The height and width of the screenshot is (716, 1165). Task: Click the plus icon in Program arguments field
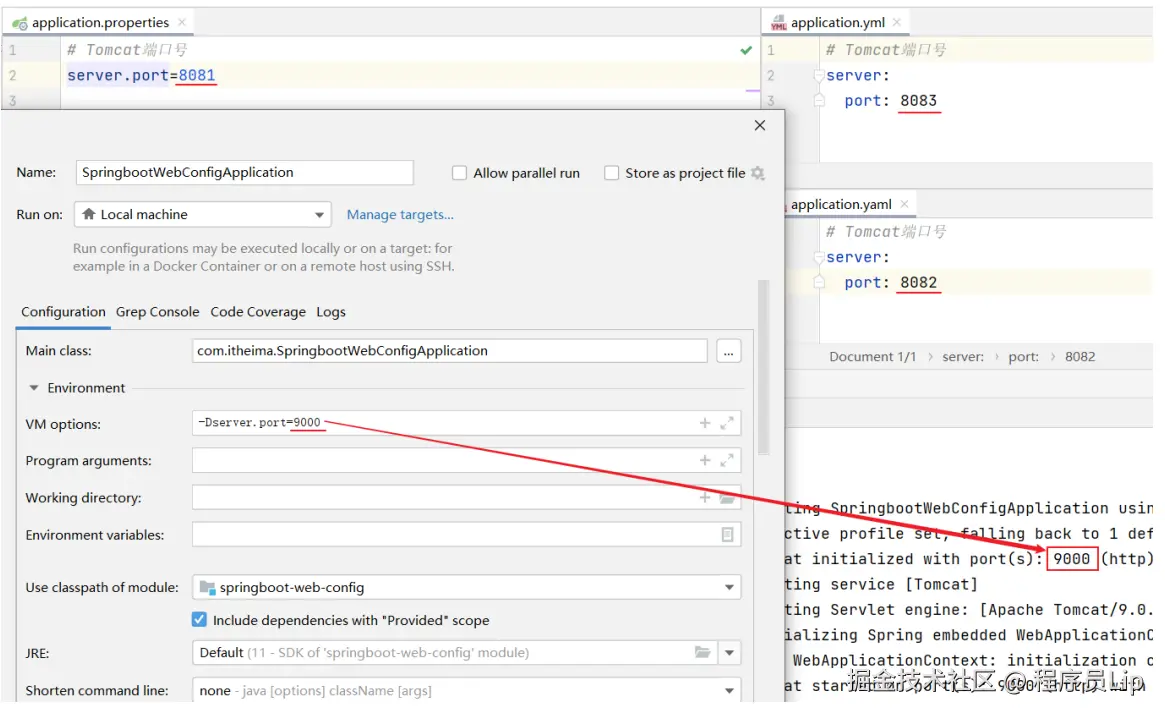(705, 460)
